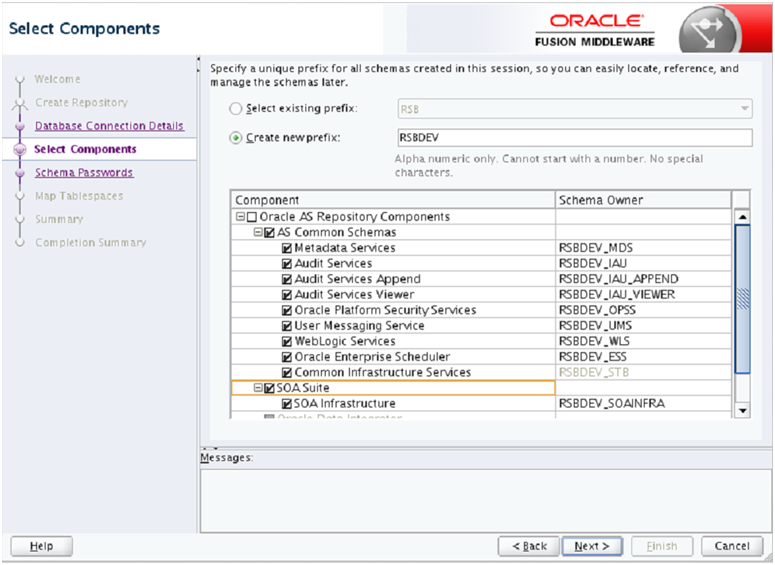Click the scrollbar down arrow in component table
This screenshot has width=775, height=565.
tap(742, 410)
